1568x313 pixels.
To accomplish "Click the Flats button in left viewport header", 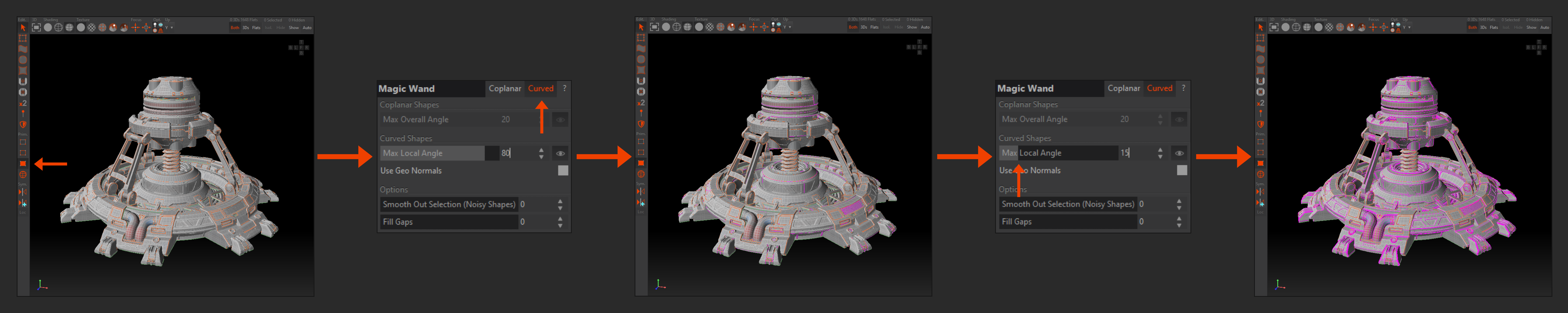I will tap(256, 27).
